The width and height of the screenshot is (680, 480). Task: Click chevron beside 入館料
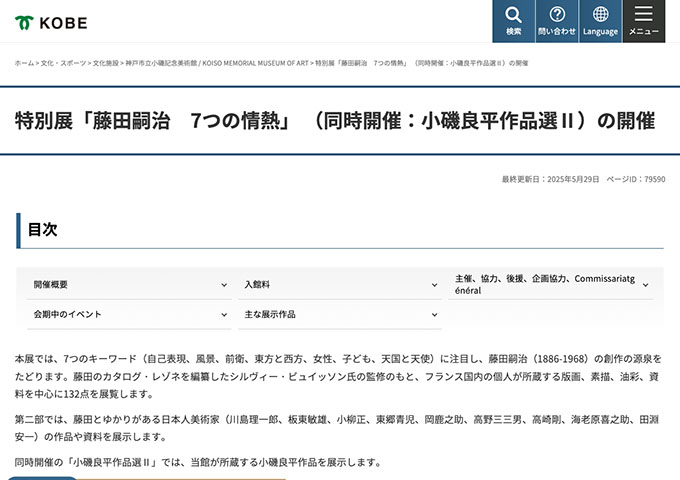click(x=434, y=285)
